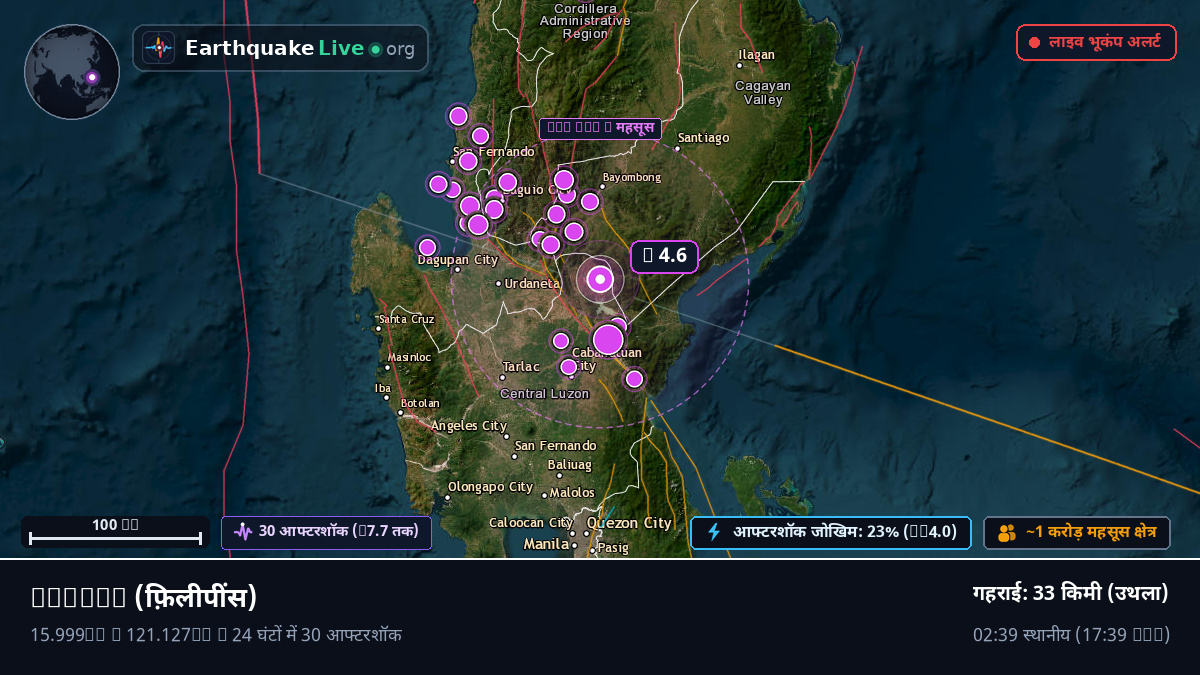Click the Masinloc town label
Image resolution: width=1200 pixels, height=675 pixels.
tap(410, 357)
